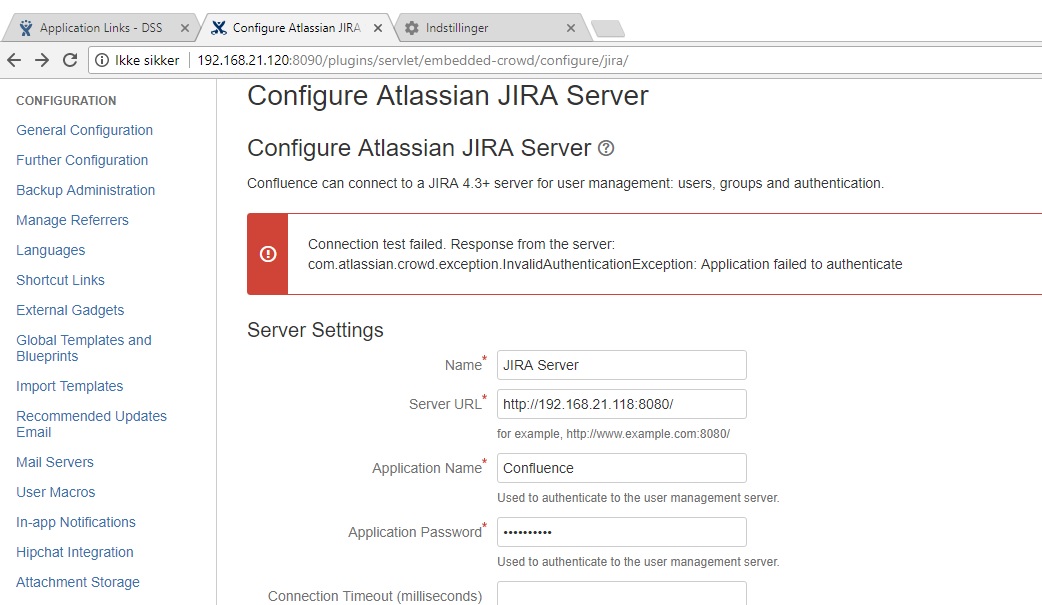This screenshot has height=605, width=1042.
Task: Close the Indstillinger tab
Action: [x=571, y=28]
